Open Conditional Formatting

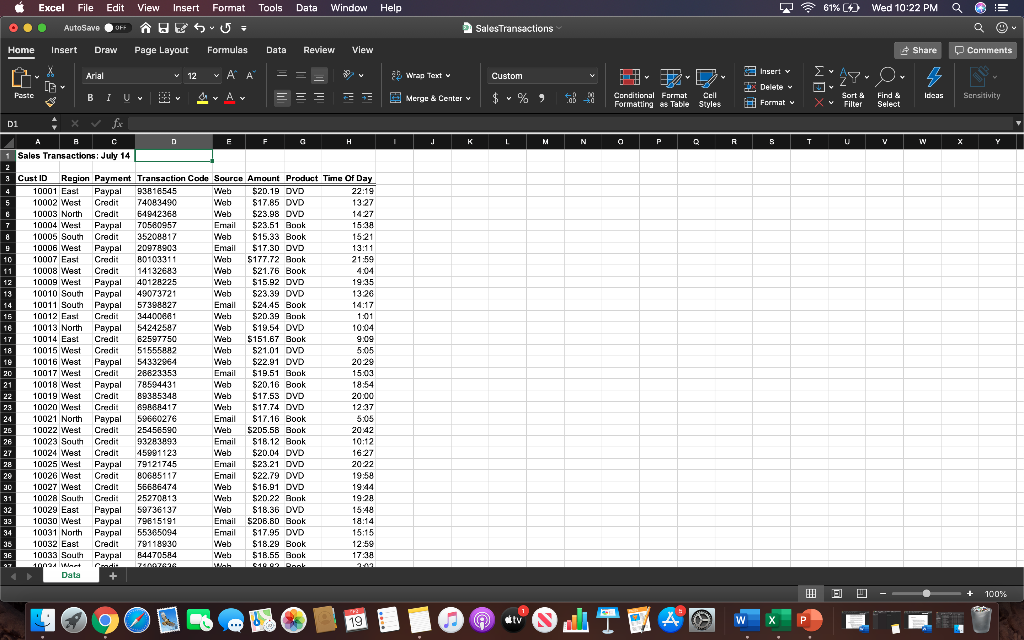[x=633, y=88]
